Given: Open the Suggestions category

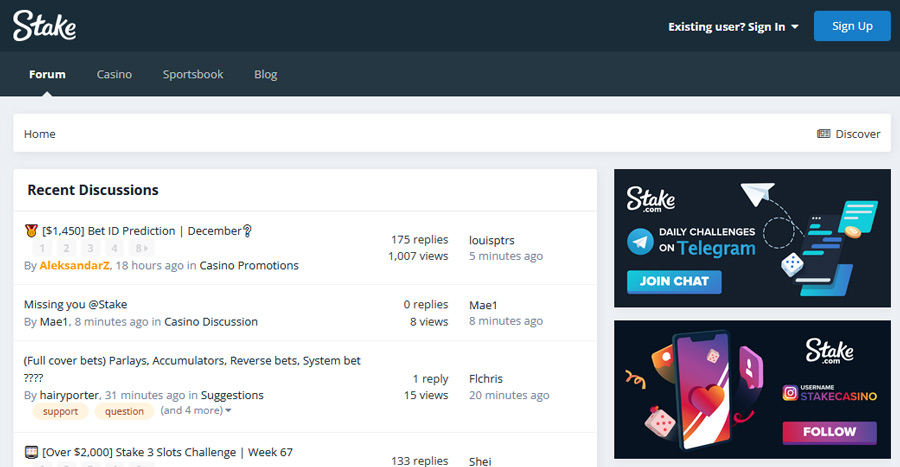Looking at the screenshot, I should tap(232, 395).
